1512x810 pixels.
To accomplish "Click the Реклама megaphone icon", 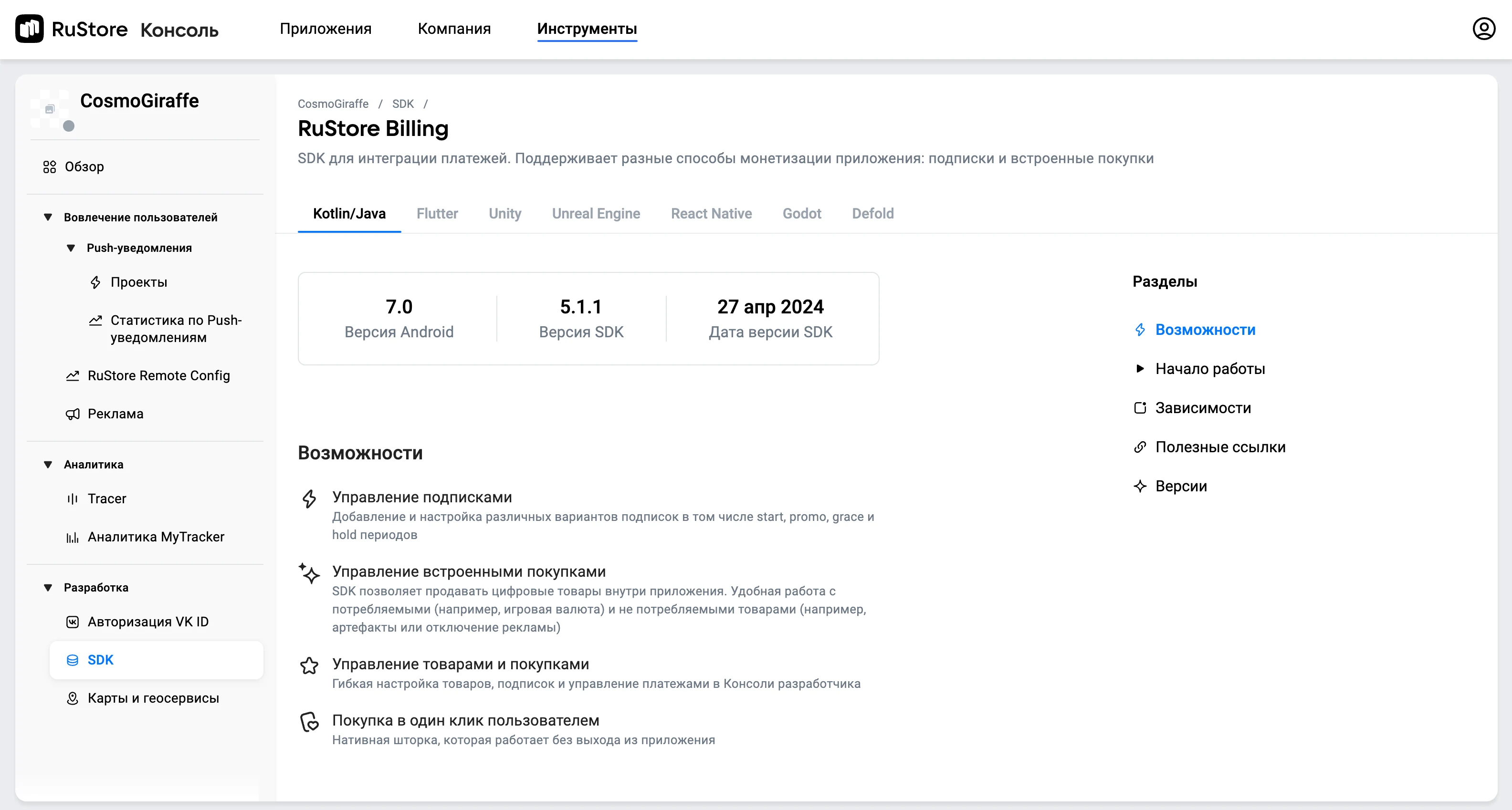I will tap(72, 414).
